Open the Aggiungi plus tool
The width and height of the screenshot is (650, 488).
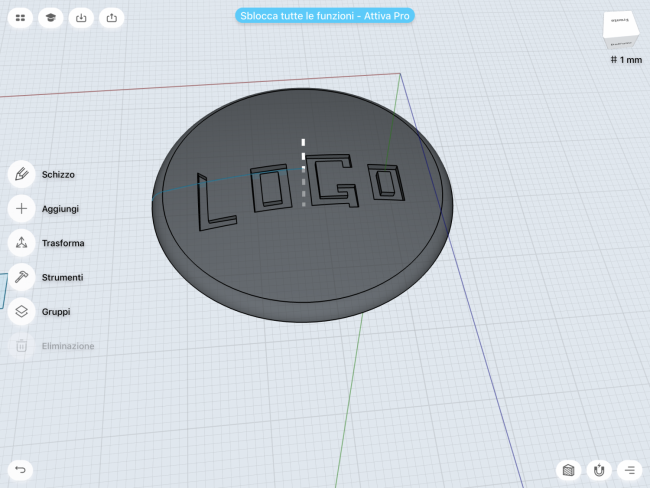point(21,209)
